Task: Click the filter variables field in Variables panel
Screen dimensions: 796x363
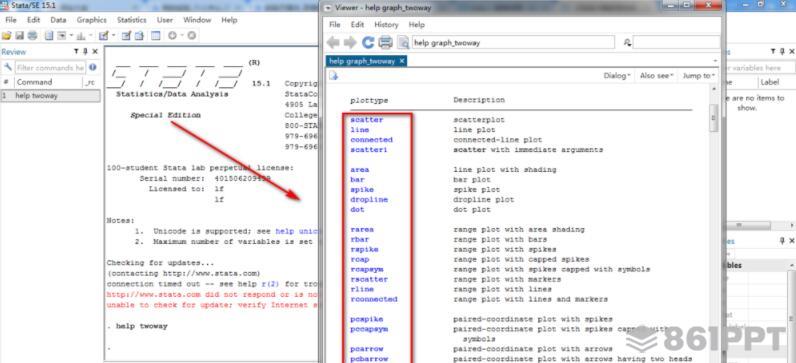Action: point(759,68)
